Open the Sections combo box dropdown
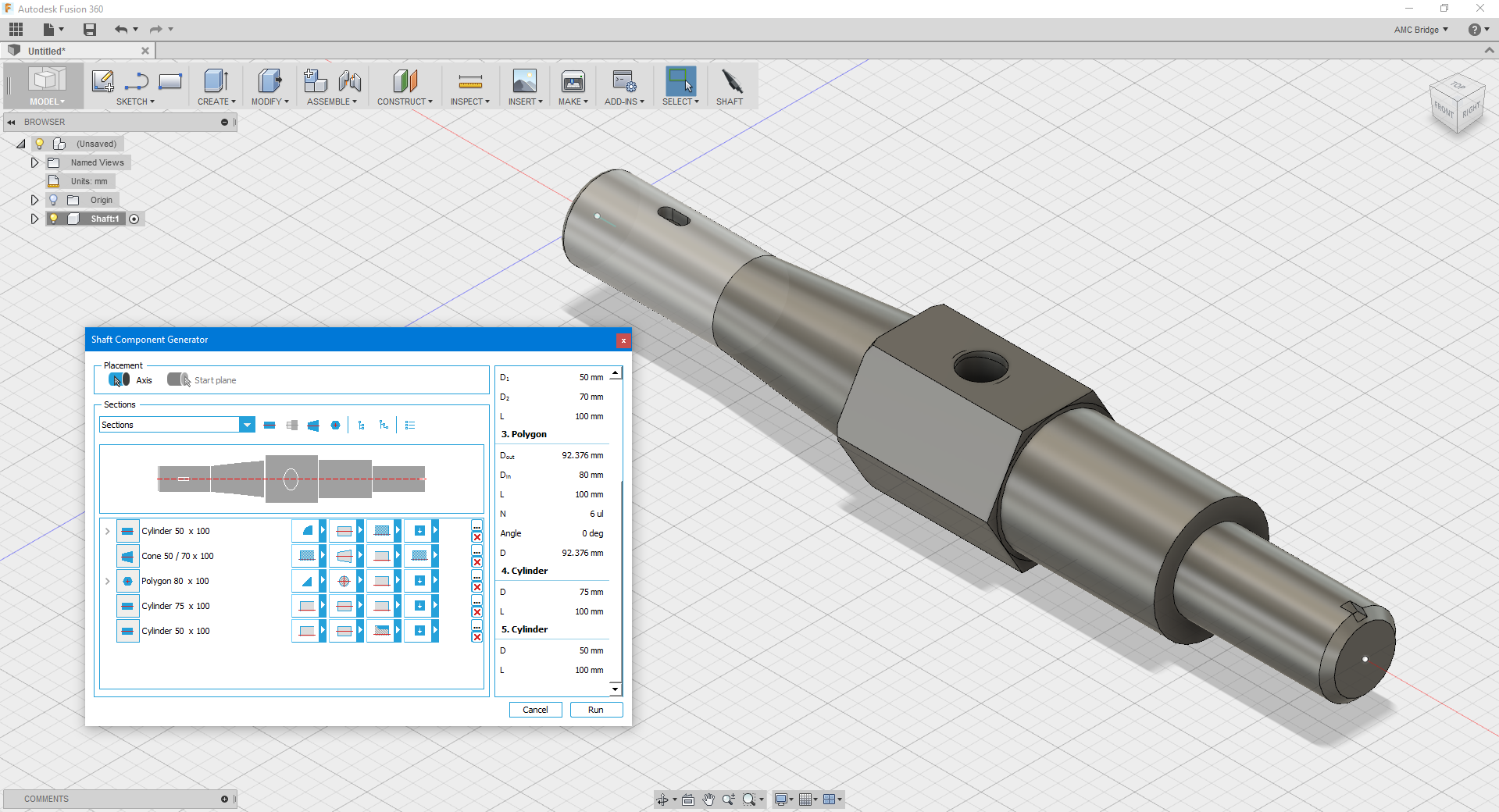Screen dimensions: 1499x812 pos(247,425)
